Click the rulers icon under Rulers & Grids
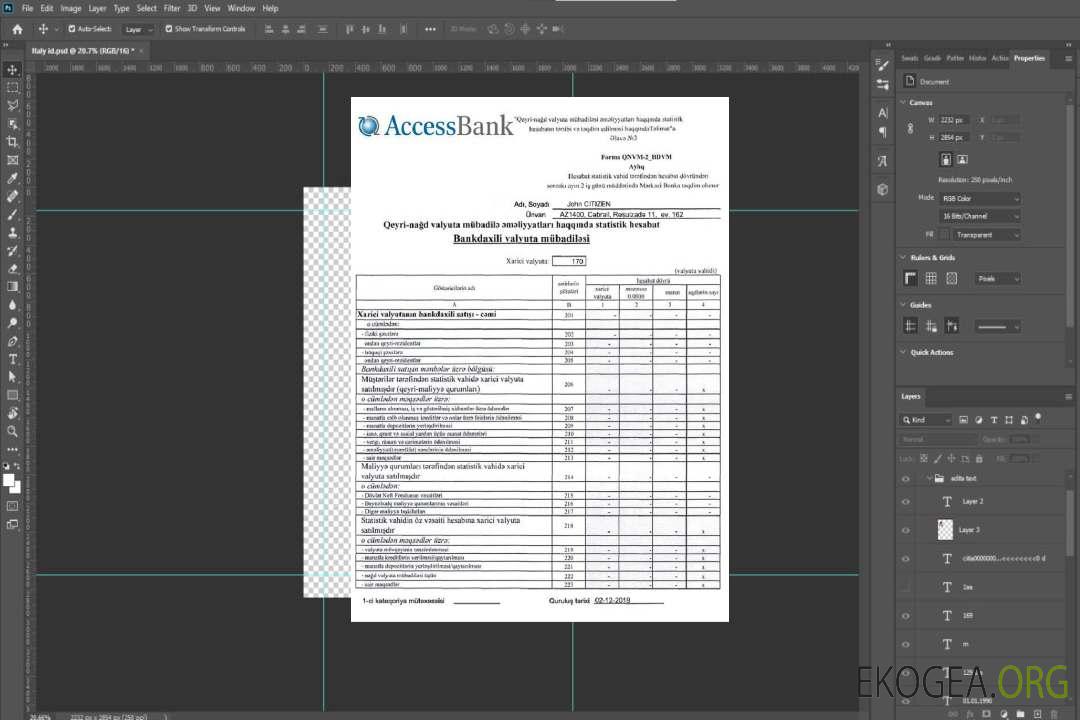The height and width of the screenshot is (720, 1080). click(911, 278)
